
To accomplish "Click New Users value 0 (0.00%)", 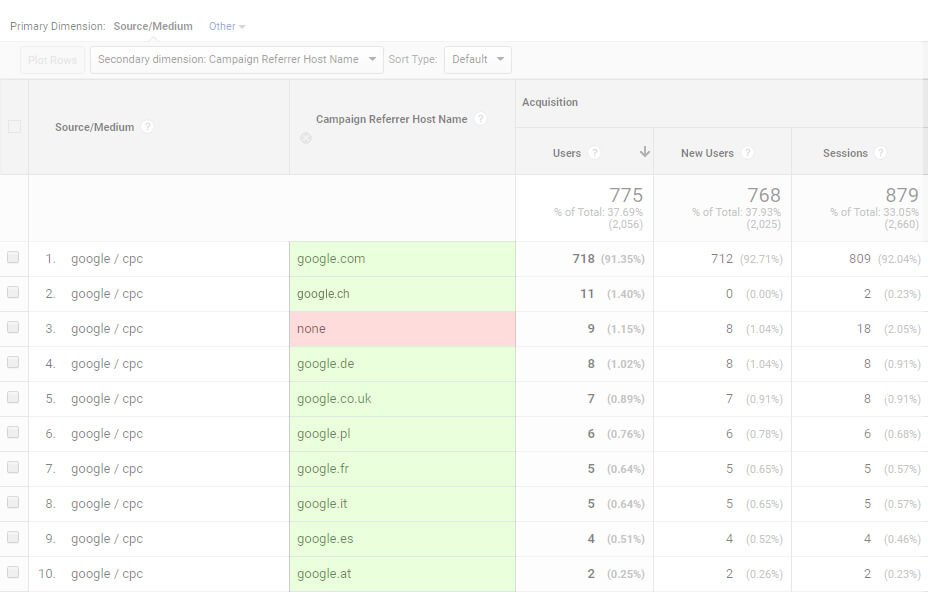I will pos(754,294).
